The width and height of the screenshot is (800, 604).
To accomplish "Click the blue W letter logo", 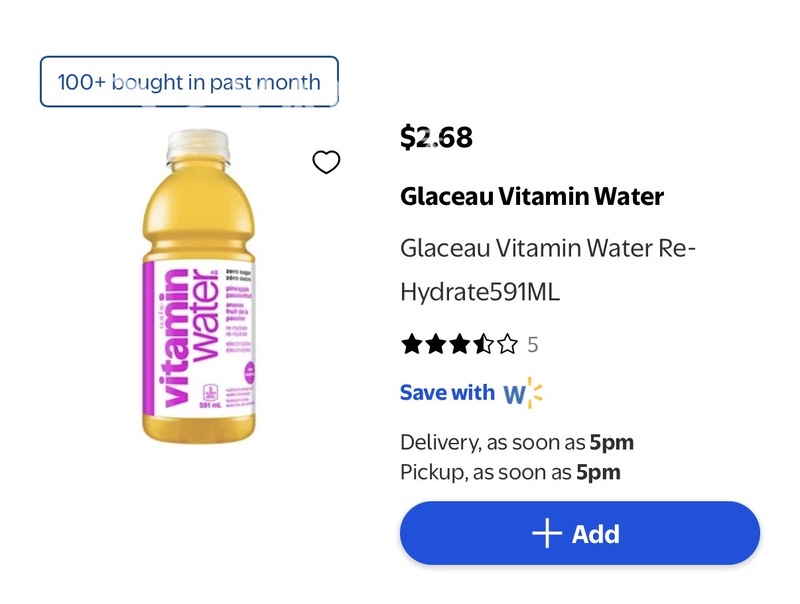I will [514, 394].
